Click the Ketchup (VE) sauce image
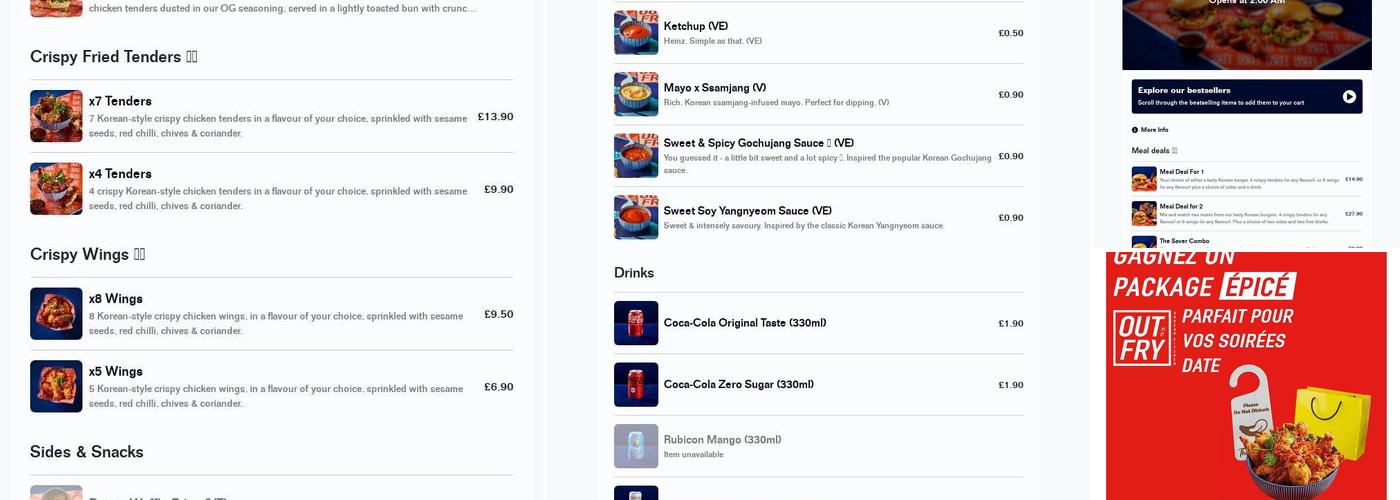This screenshot has width=1400, height=500. point(636,33)
